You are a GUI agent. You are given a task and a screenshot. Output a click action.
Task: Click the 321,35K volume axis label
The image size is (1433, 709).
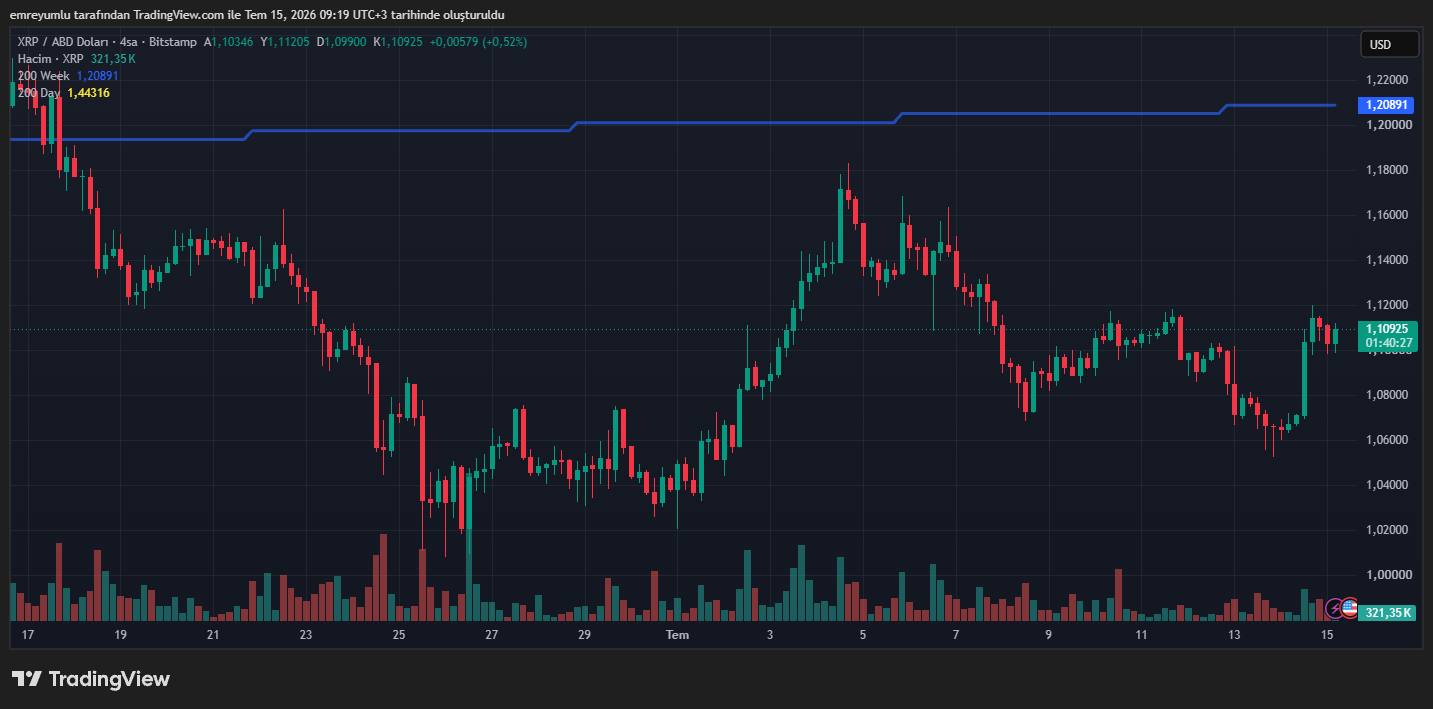pyautogui.click(x=1388, y=613)
